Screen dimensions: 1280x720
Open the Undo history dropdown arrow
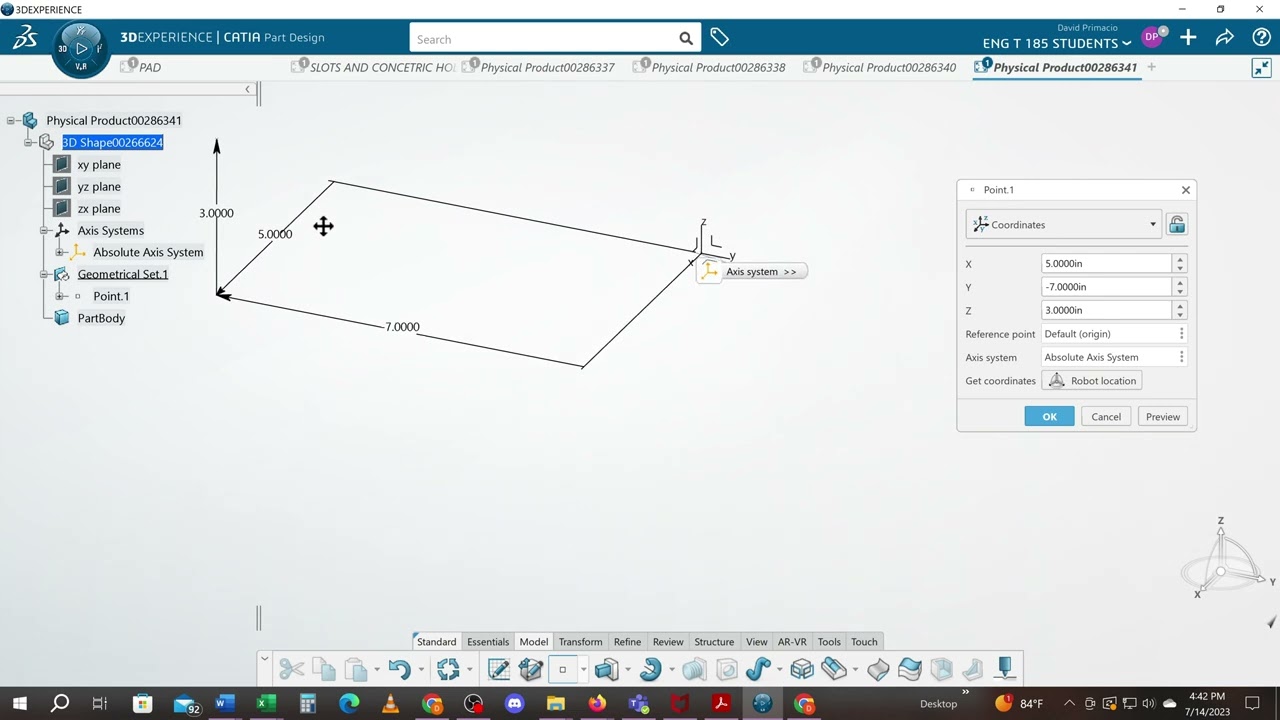[420, 670]
